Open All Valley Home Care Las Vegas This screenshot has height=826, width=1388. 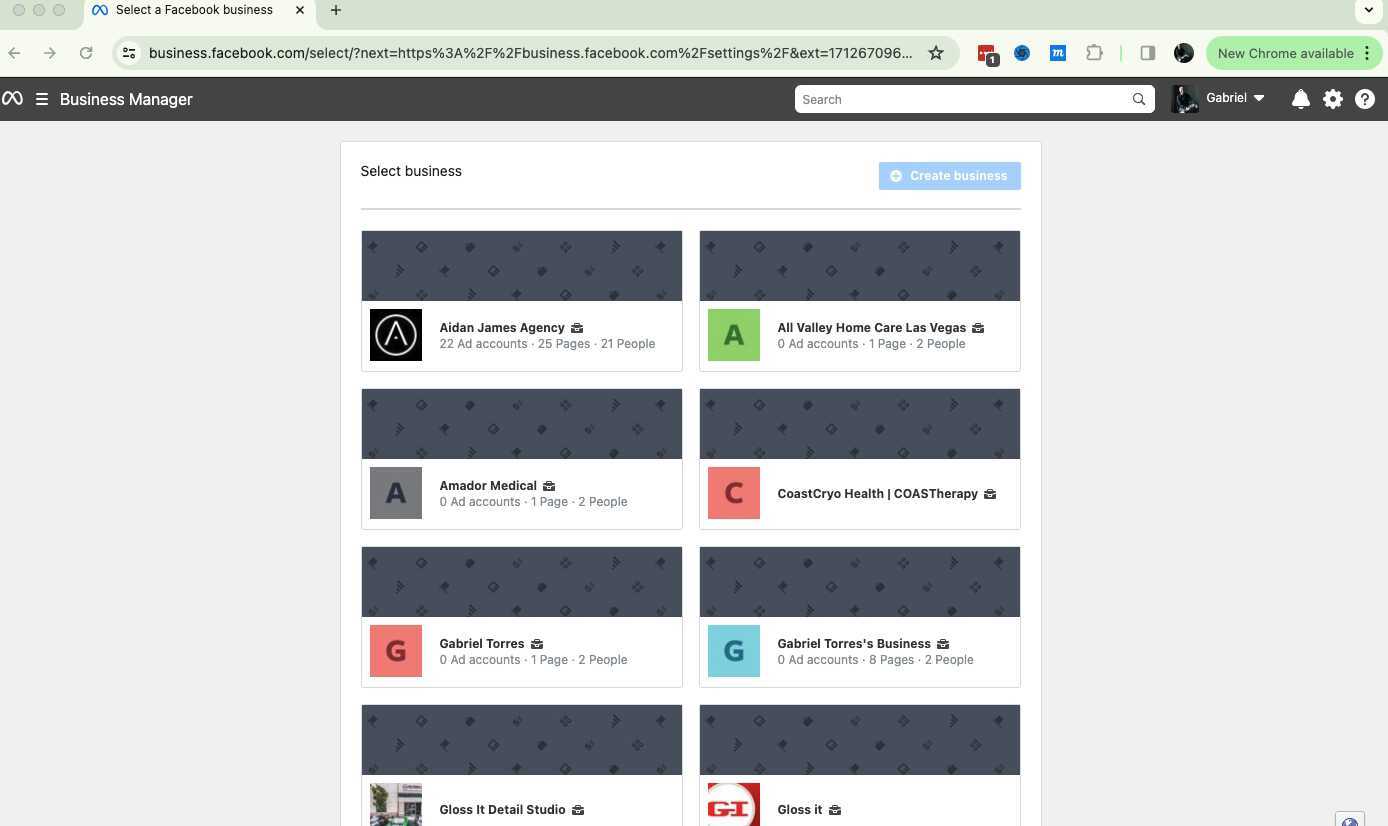click(x=872, y=328)
